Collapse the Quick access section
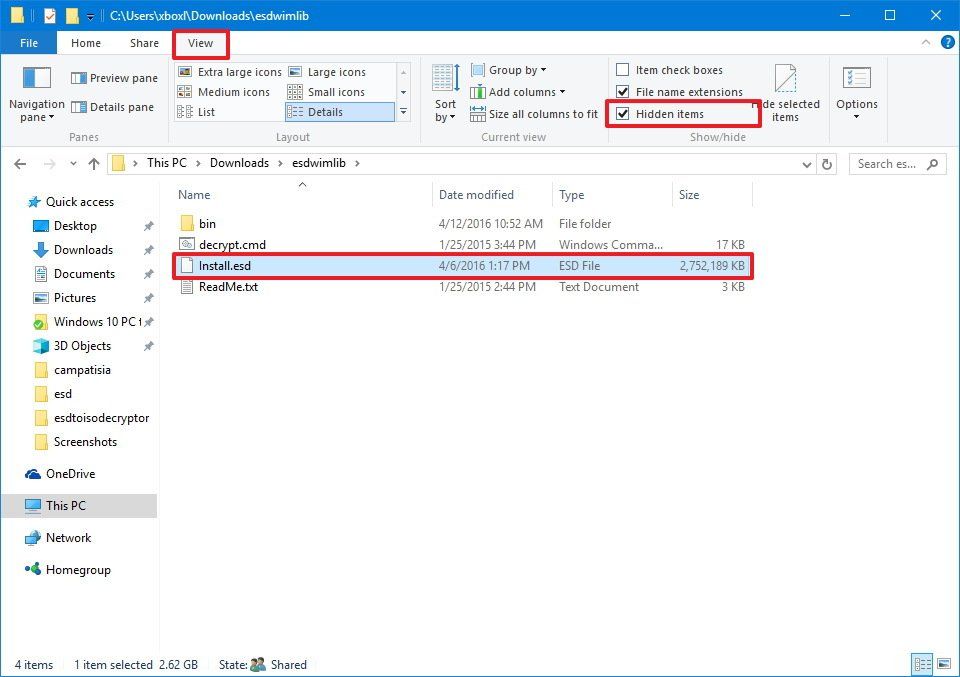 pyautogui.click(x=20, y=201)
